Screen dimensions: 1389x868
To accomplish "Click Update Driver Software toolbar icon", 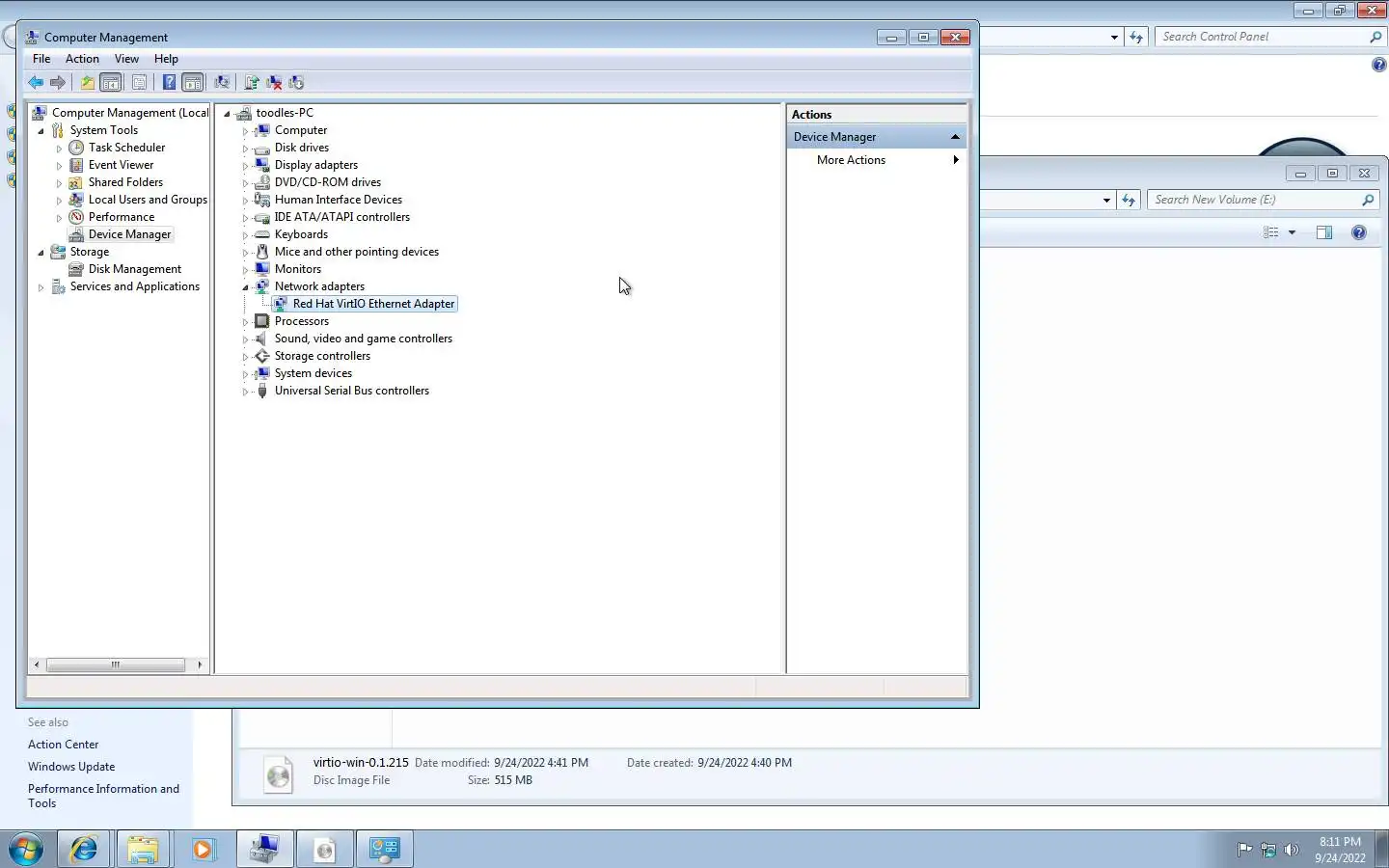I will tap(252, 83).
